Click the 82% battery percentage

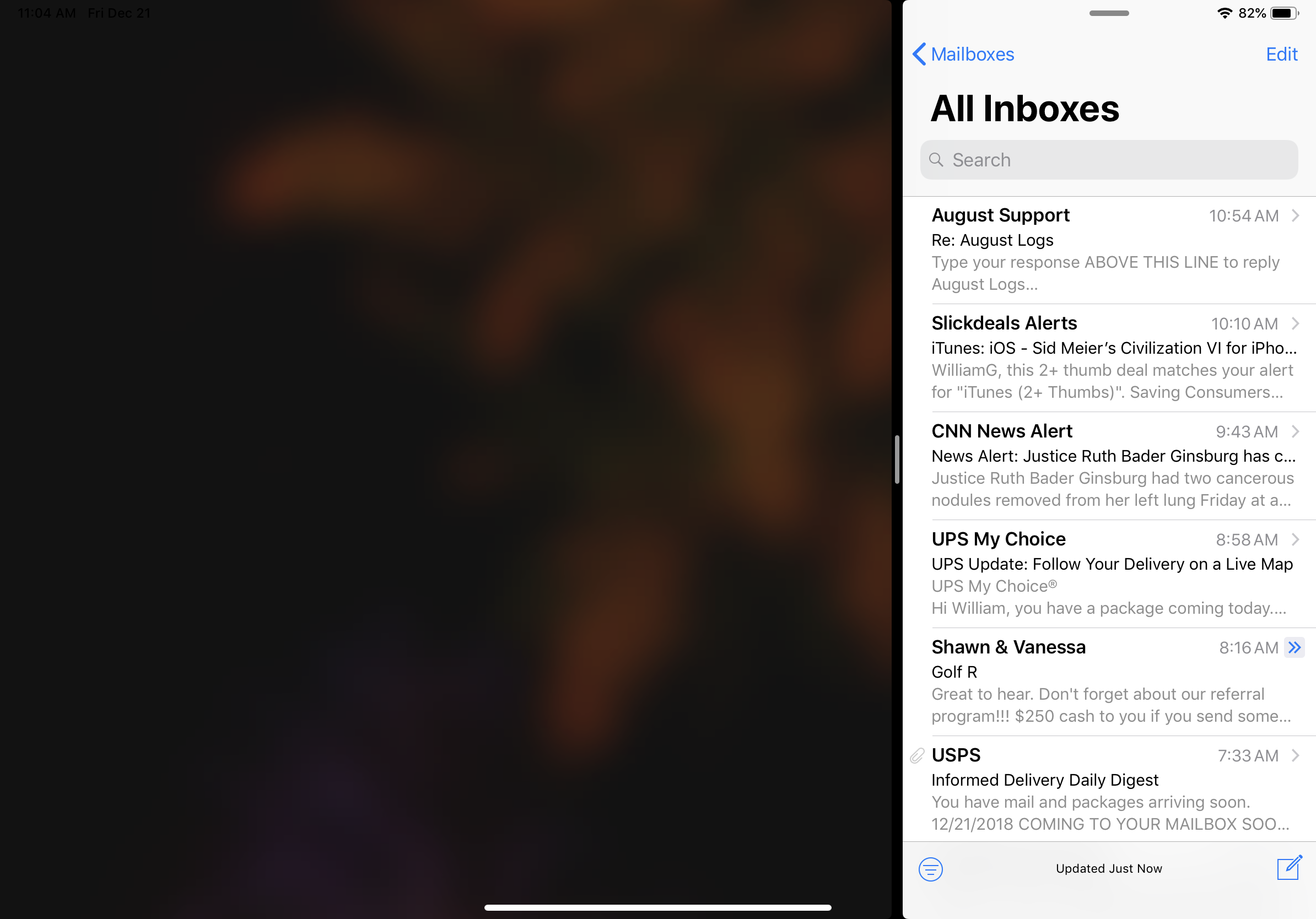pyautogui.click(x=1252, y=13)
